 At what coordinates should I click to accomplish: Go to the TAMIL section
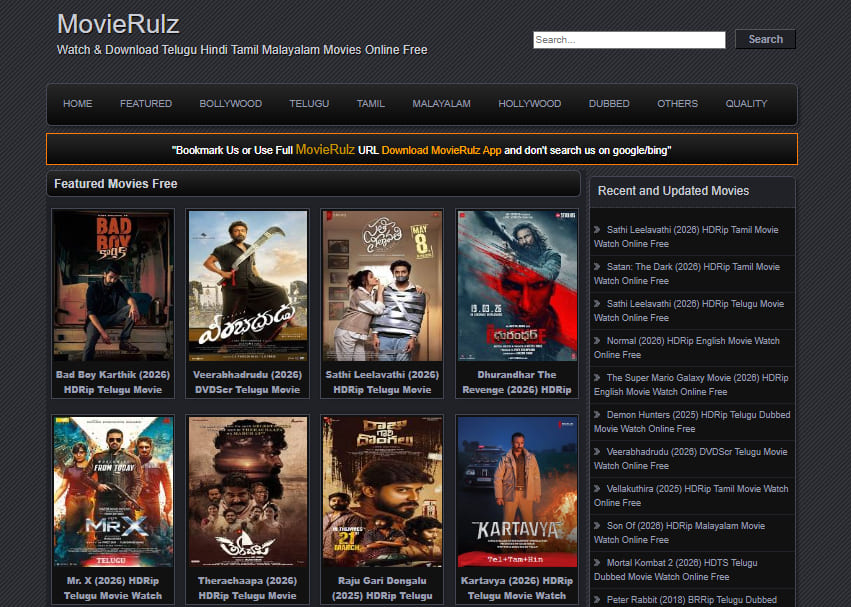[x=371, y=104]
